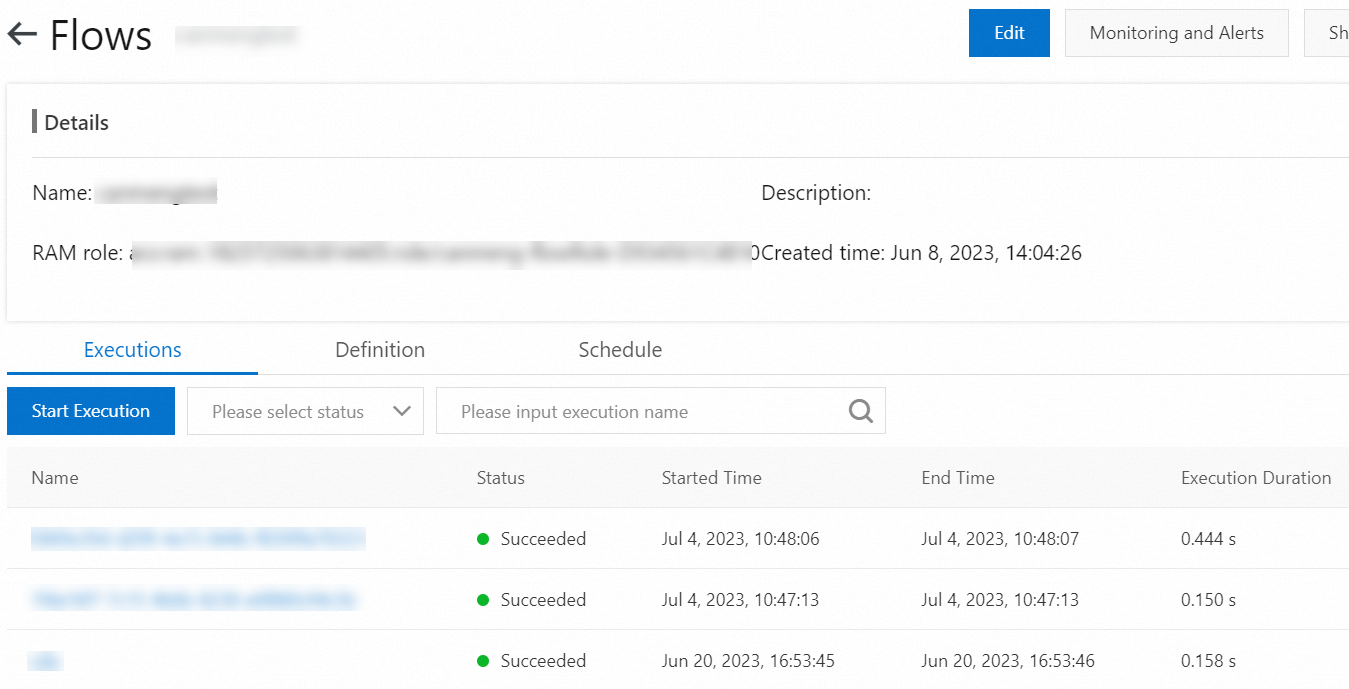This screenshot has width=1349, height=689.
Task: Open the first execution's details link
Action: [197, 538]
